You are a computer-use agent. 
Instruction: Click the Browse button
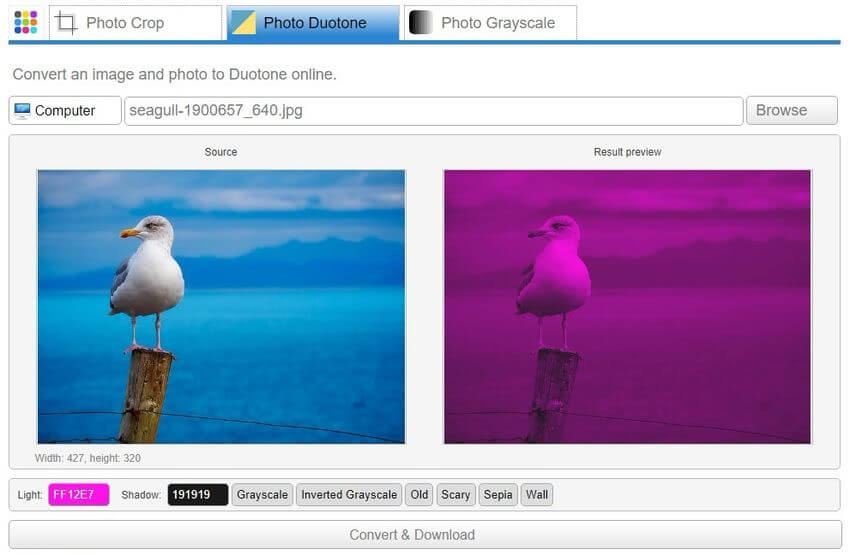click(x=791, y=111)
